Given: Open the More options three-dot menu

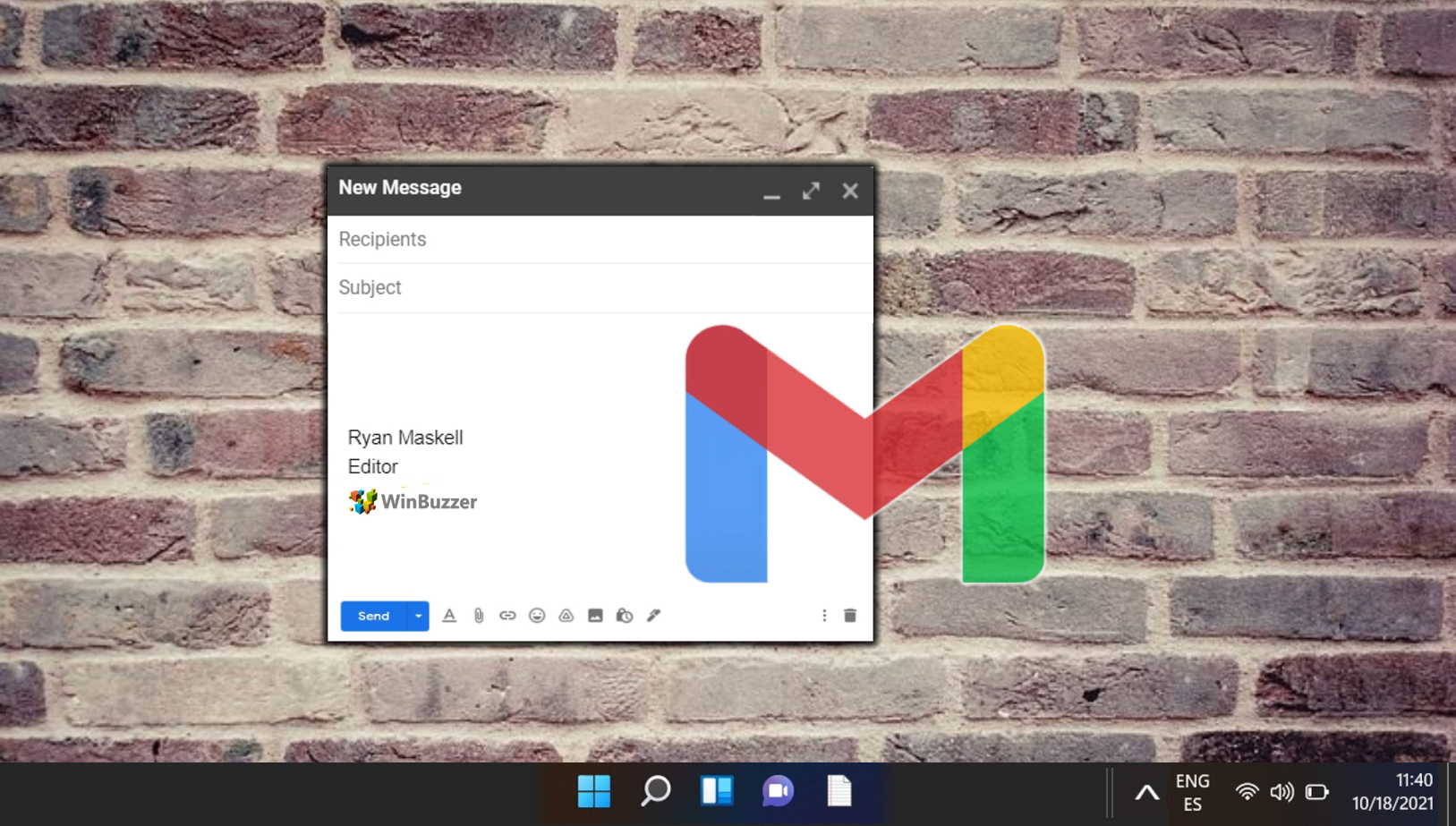Looking at the screenshot, I should (824, 616).
